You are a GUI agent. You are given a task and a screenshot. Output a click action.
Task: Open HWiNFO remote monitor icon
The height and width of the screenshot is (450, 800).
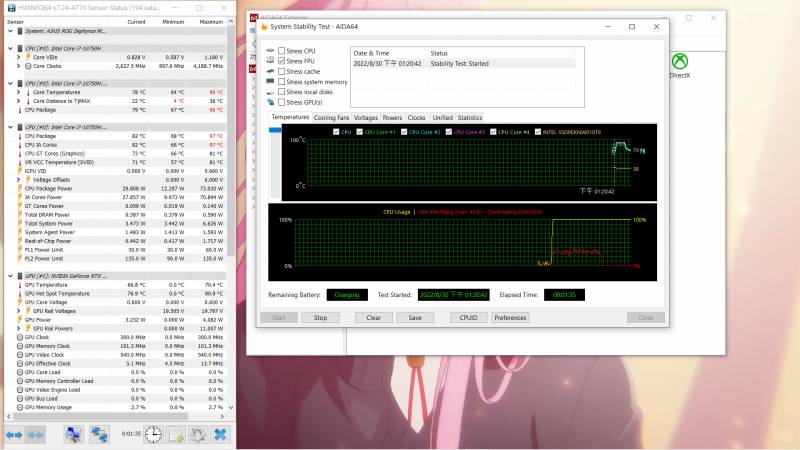click(73, 435)
